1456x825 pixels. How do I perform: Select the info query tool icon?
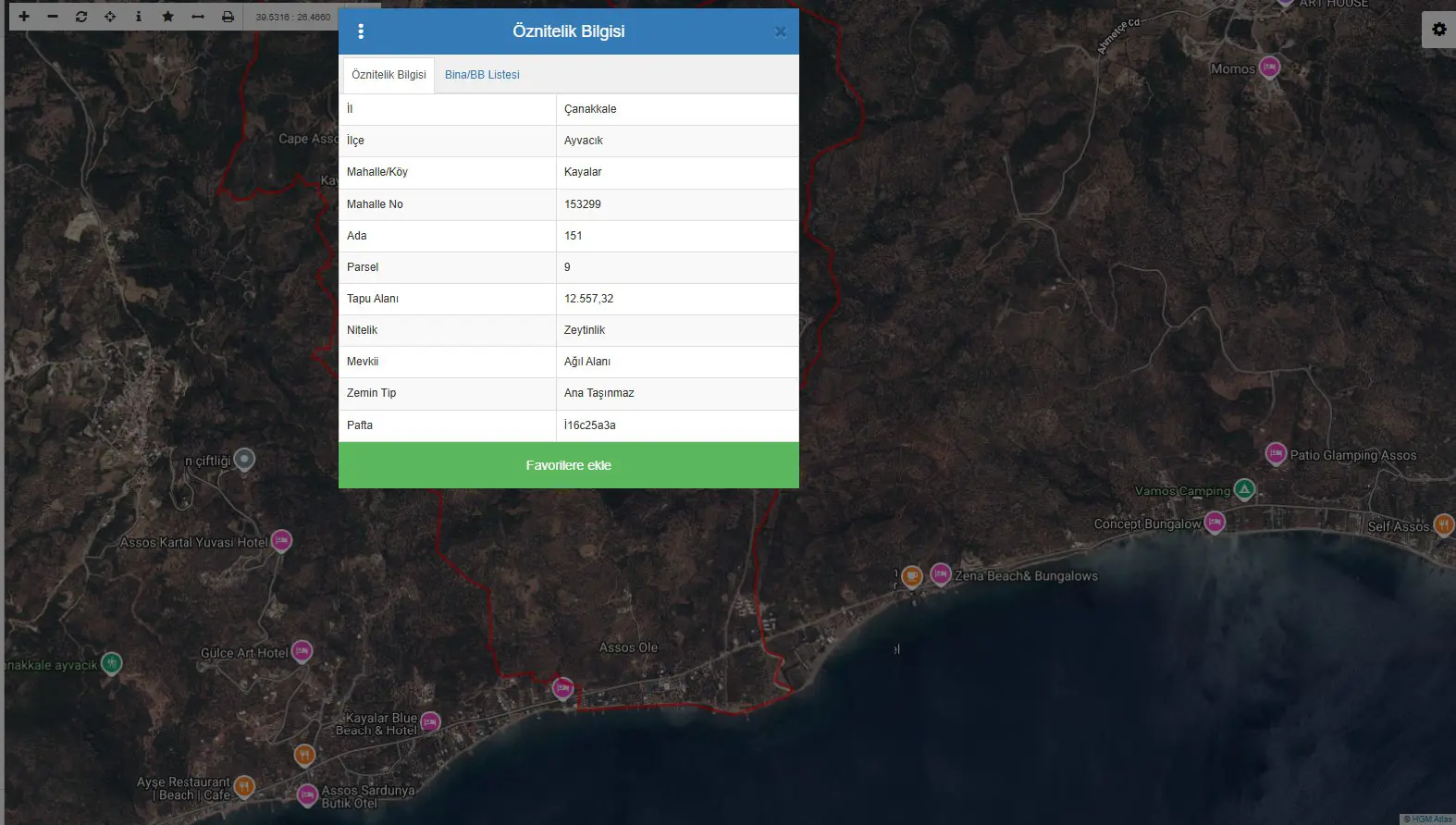tap(139, 17)
